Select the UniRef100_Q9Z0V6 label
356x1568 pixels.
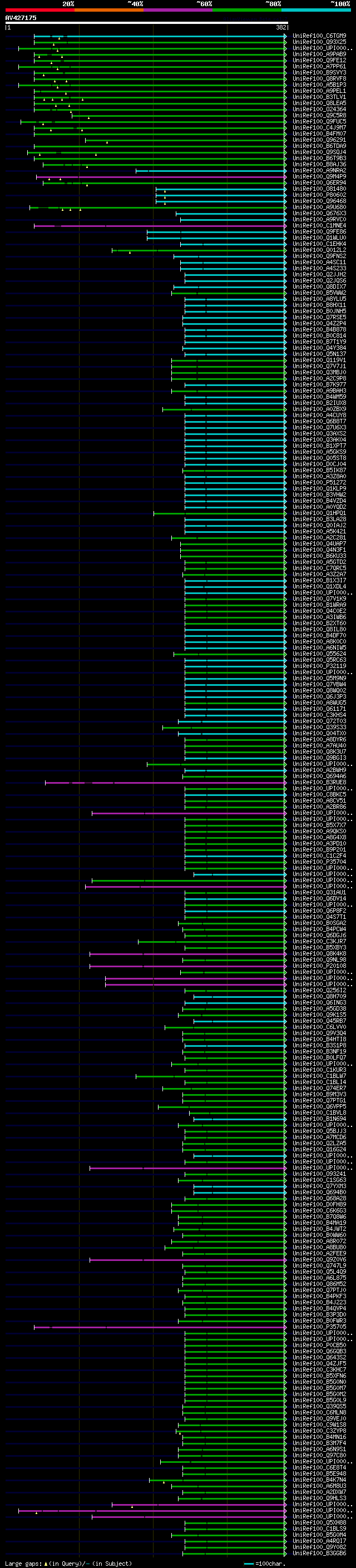(319, 1259)
